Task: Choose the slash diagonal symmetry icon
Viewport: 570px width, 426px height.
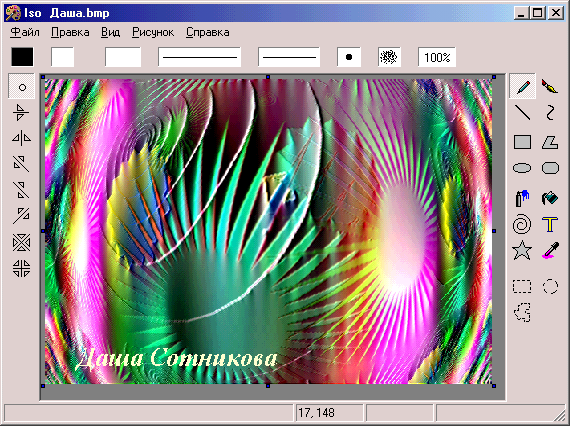Action: [x=21, y=216]
